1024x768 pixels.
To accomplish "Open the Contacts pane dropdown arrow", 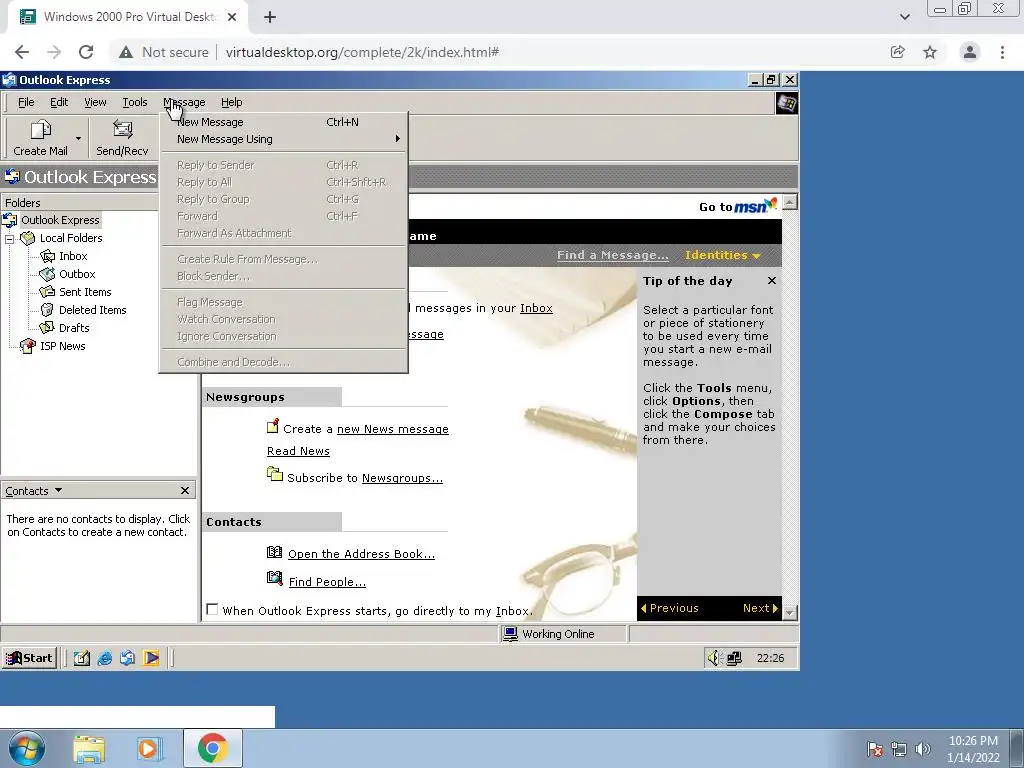I will coord(58,490).
